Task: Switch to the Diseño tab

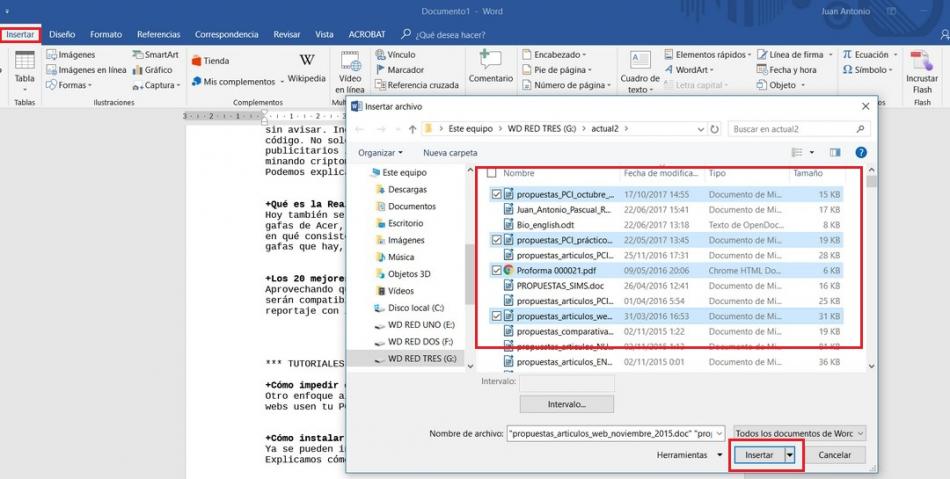Action: point(62,35)
